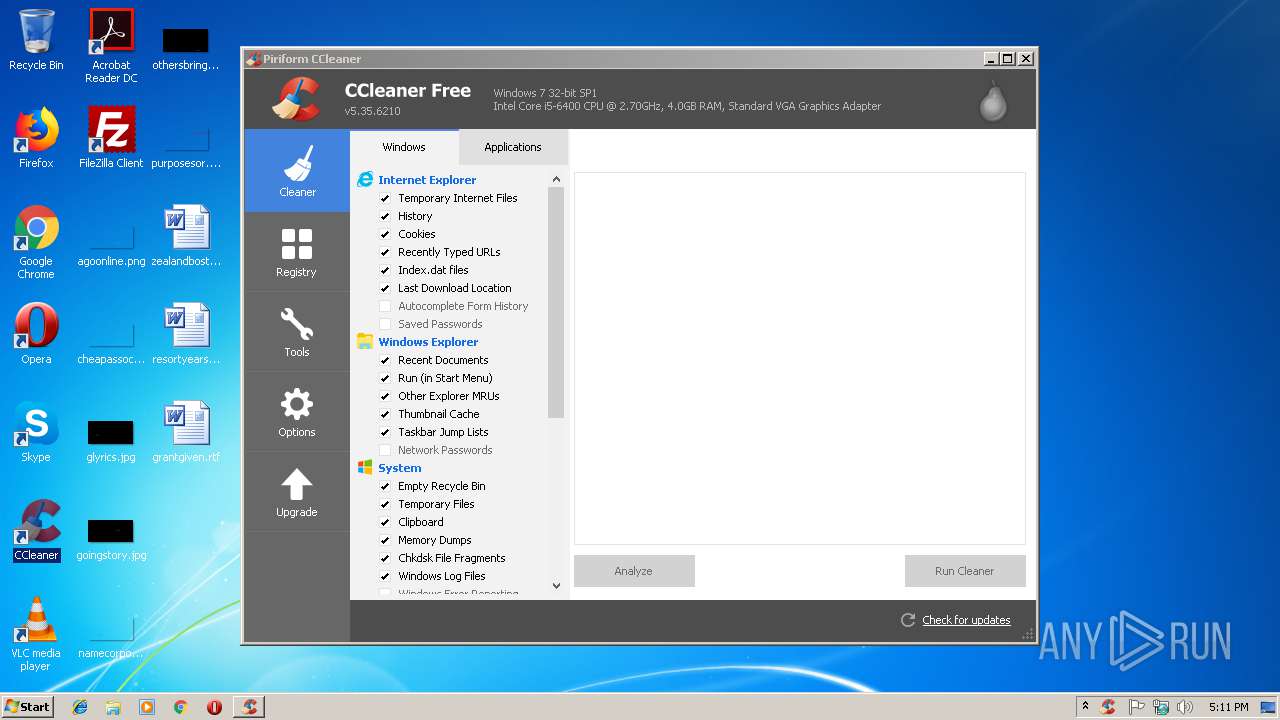Switch to the Windows tab

tap(404, 147)
